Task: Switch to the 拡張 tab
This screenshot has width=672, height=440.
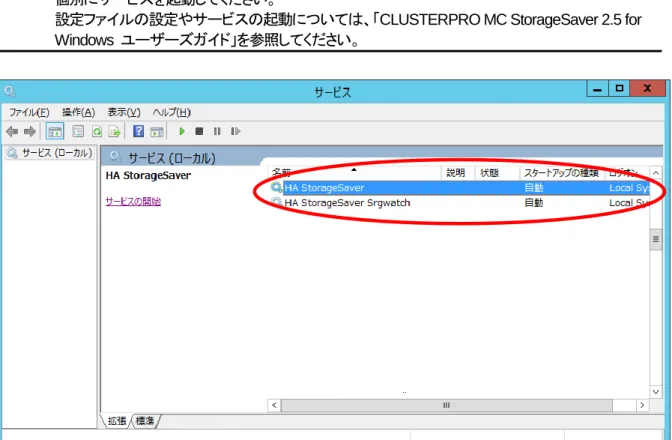Action: pos(117,421)
